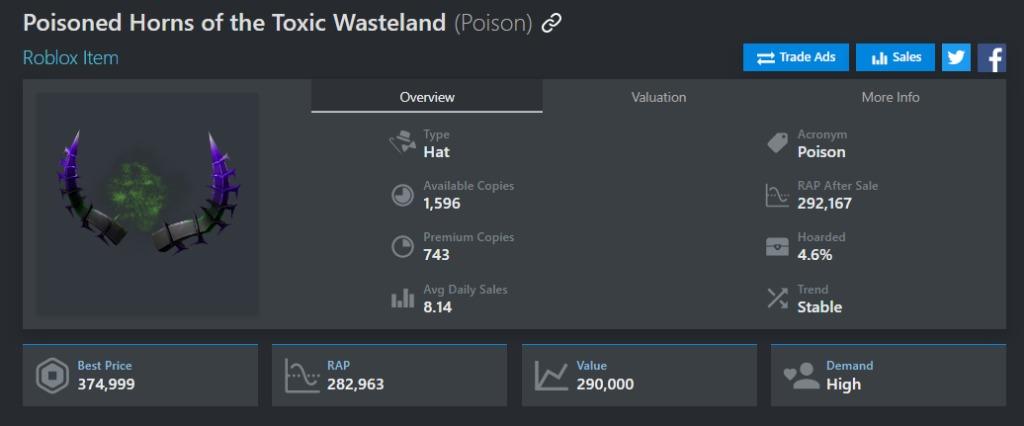Share item on Twitter
The image size is (1024, 426).
click(956, 58)
